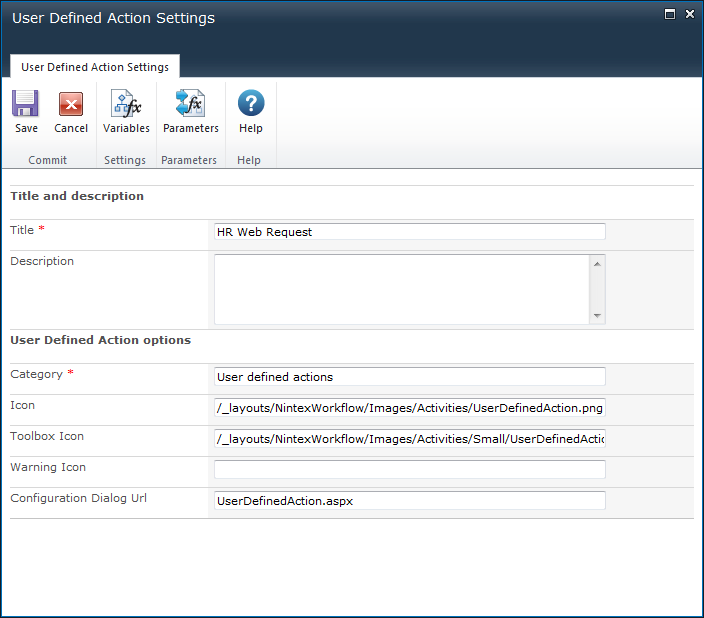704x618 pixels.
Task: Click the Save floppy disk icon
Action: click(x=25, y=103)
